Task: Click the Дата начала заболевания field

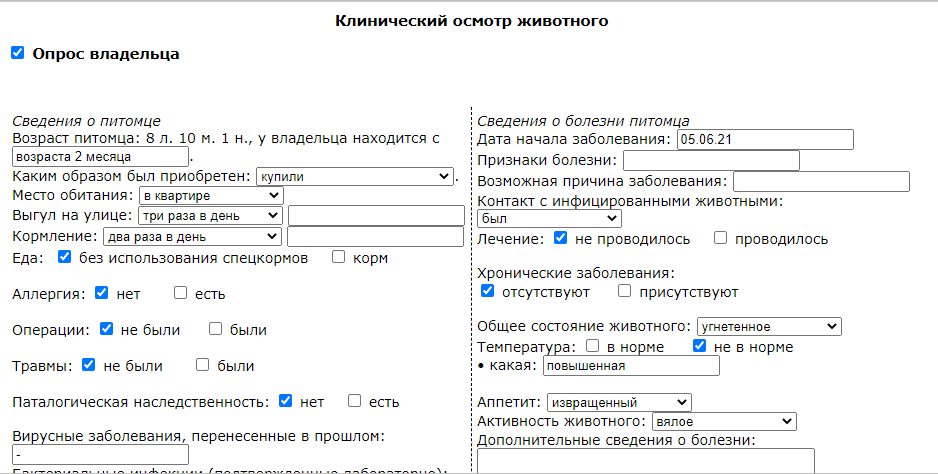Action: coord(765,139)
